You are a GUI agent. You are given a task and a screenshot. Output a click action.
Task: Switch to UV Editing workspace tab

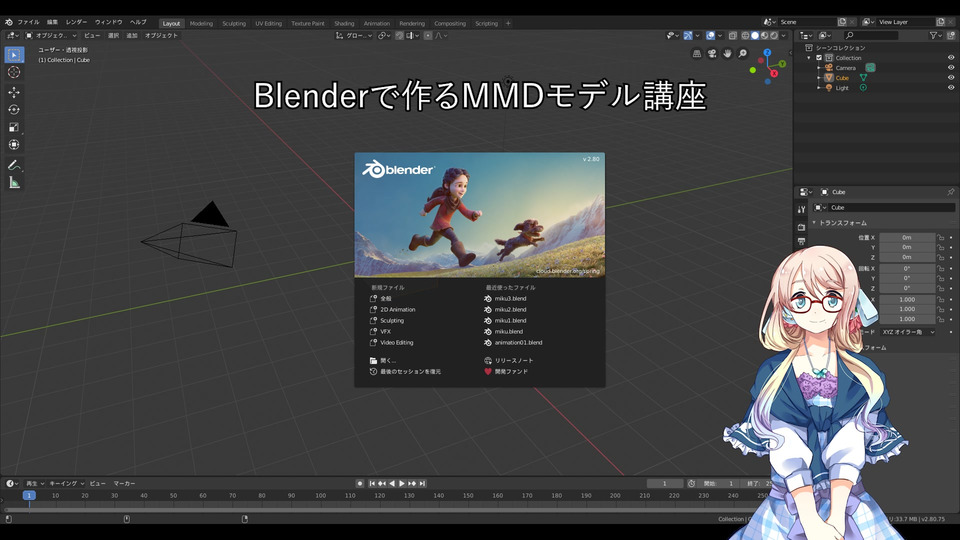[x=269, y=23]
